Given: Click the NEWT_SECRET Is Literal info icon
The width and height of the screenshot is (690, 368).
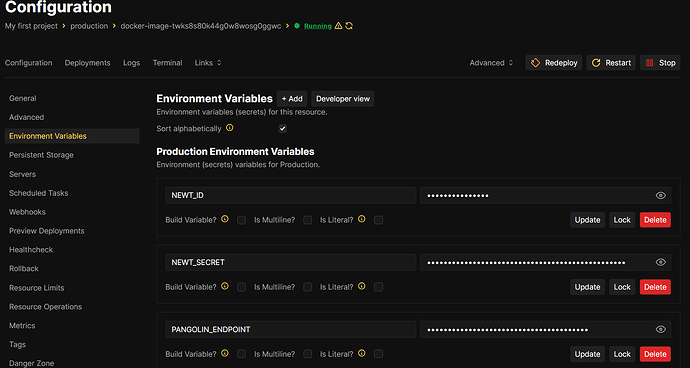Looking at the screenshot, I should [x=362, y=286].
